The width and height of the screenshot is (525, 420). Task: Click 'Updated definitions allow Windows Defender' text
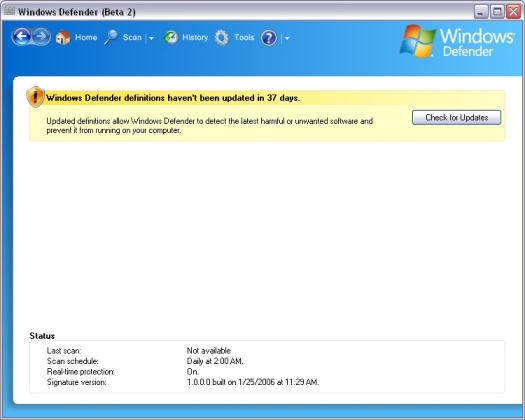(209, 126)
